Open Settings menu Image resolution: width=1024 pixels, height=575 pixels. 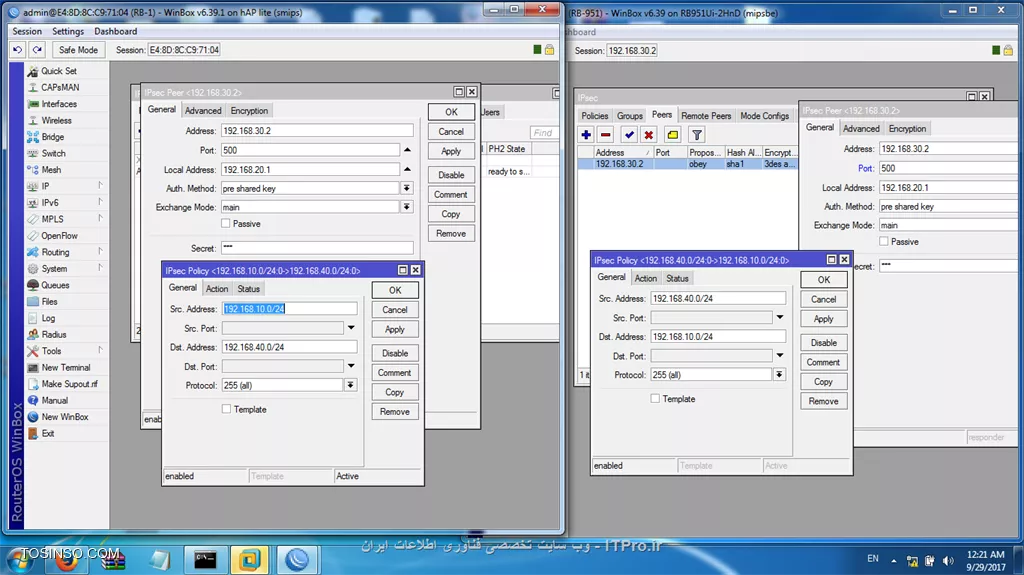(x=68, y=31)
